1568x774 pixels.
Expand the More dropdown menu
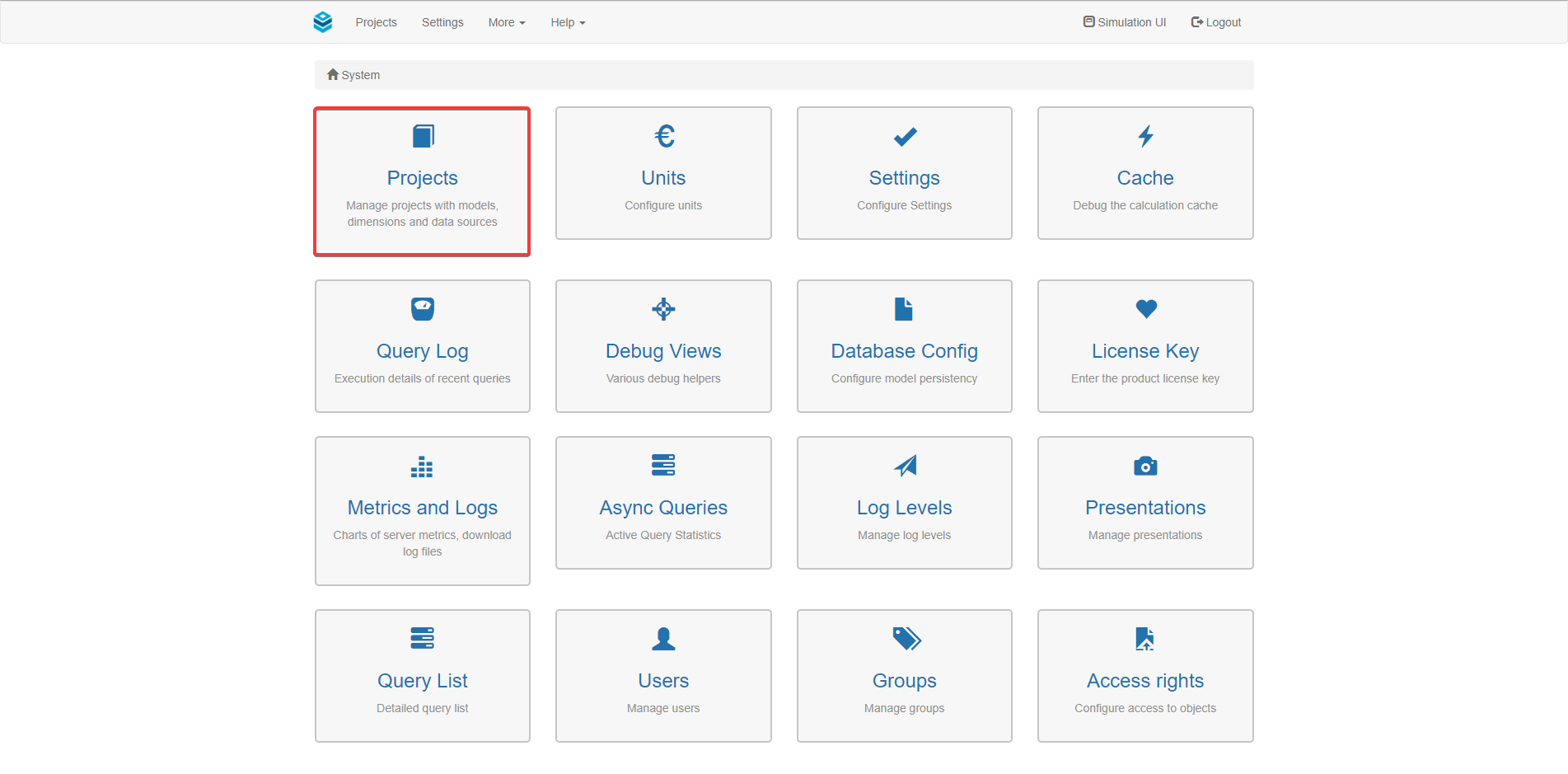click(x=506, y=22)
